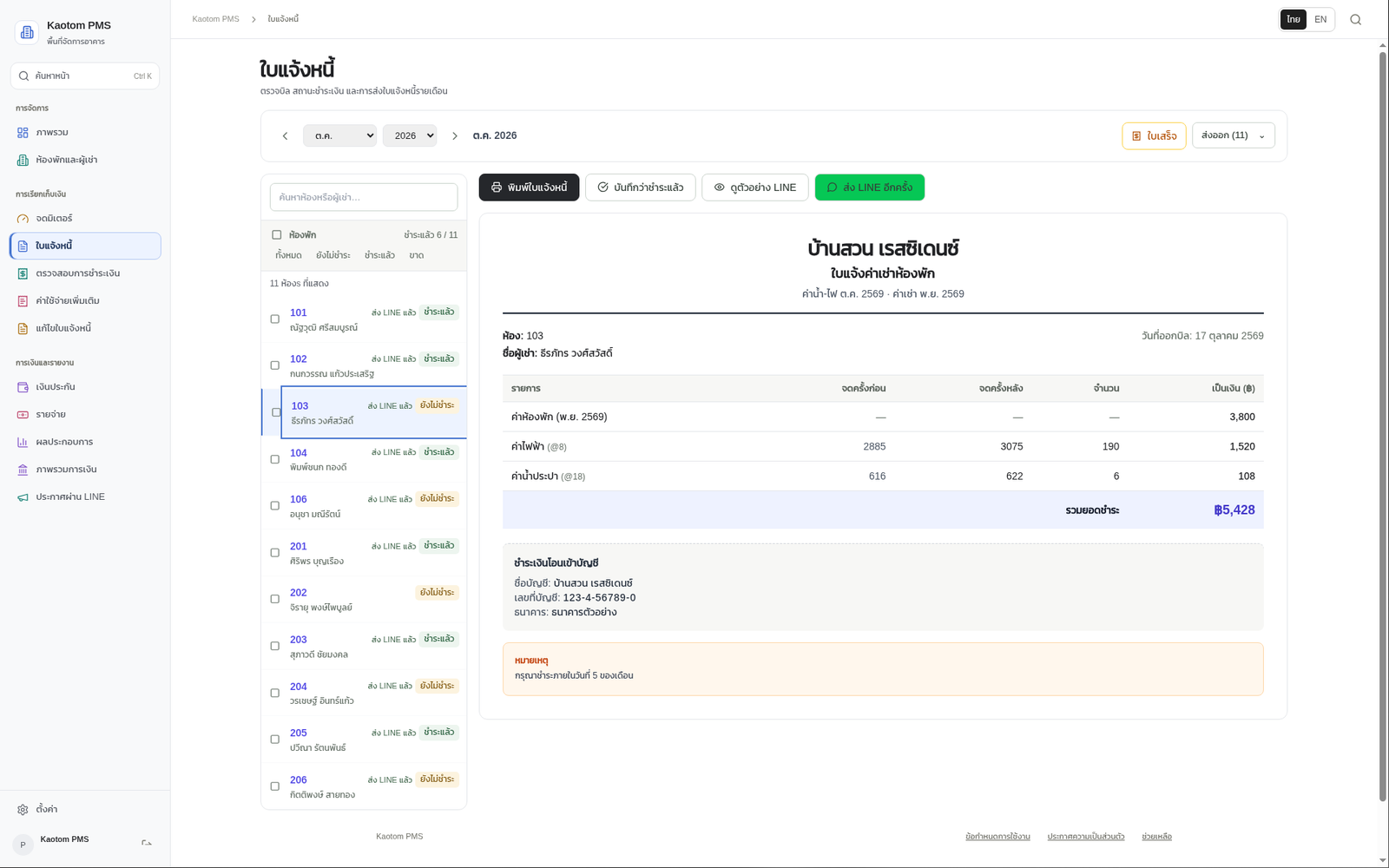The image size is (1389, 868).
Task: Open the search icon in top bar
Action: pyautogui.click(x=1355, y=19)
